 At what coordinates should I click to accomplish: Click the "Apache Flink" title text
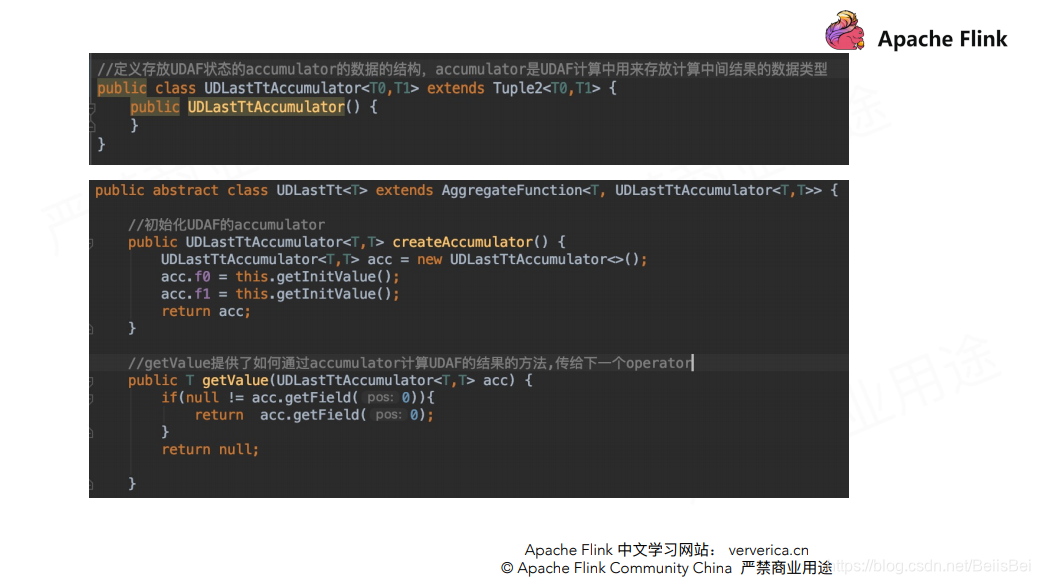(942, 39)
